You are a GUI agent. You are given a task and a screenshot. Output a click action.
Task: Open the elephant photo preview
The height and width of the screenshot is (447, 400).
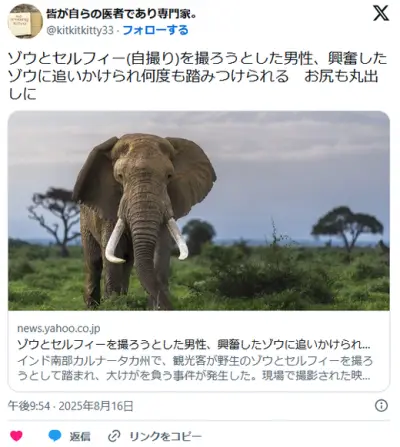tap(199, 211)
